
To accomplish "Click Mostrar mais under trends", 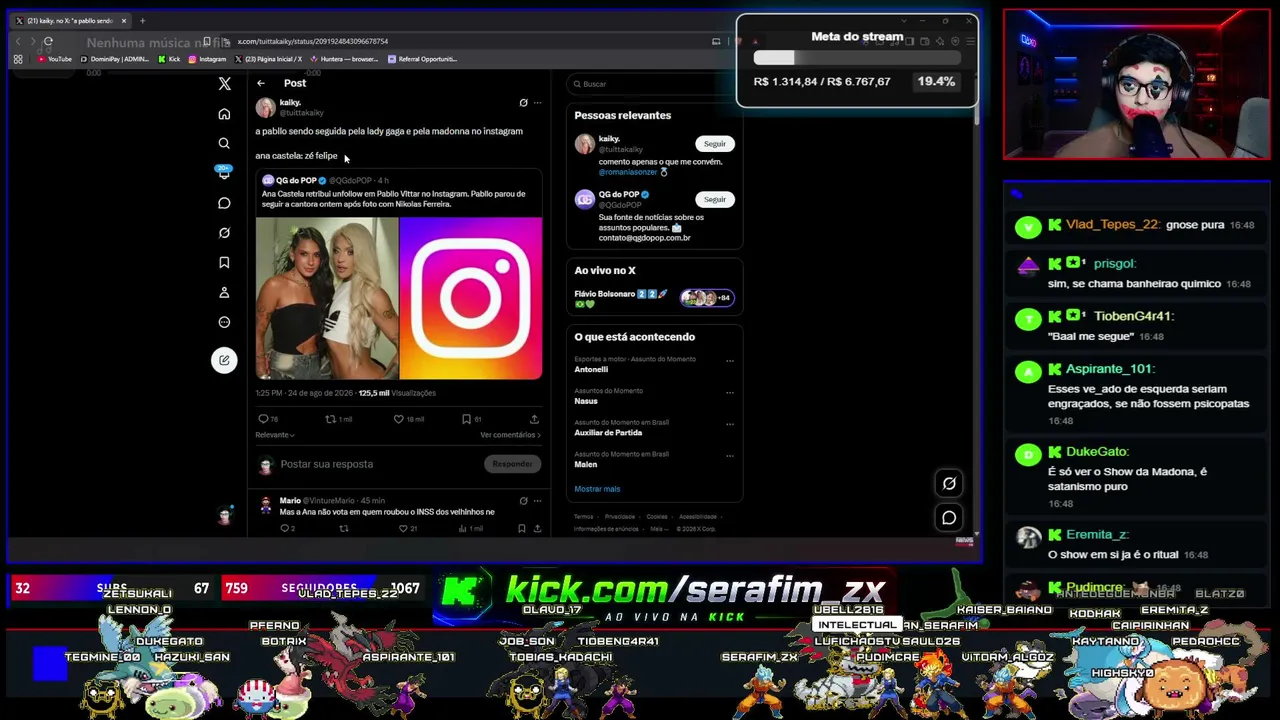I will (x=597, y=489).
